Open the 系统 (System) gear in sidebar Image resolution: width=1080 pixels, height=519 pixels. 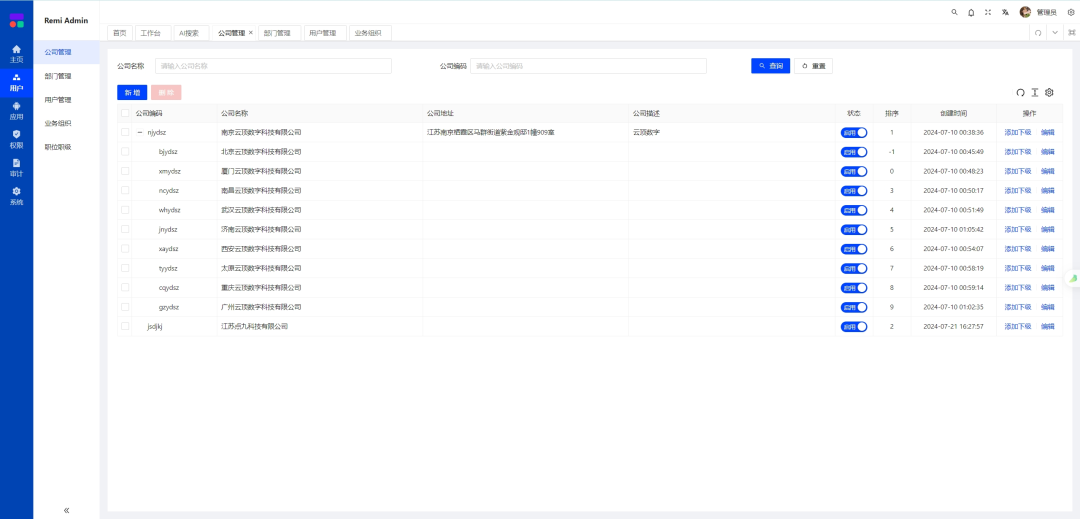pos(16,195)
